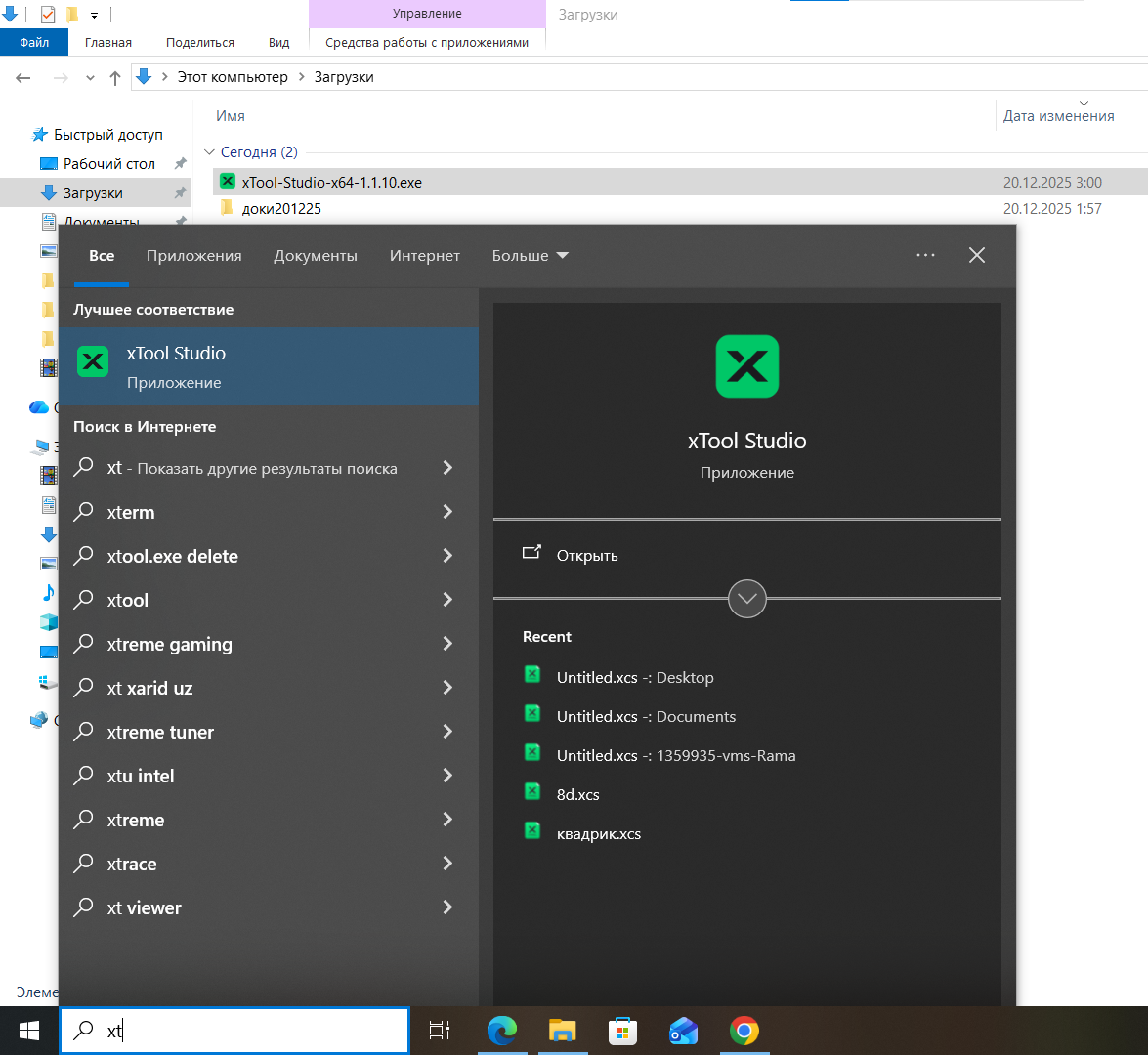Open recent file Untitled.xcs -: 1359935-vms-Rama

[676, 755]
